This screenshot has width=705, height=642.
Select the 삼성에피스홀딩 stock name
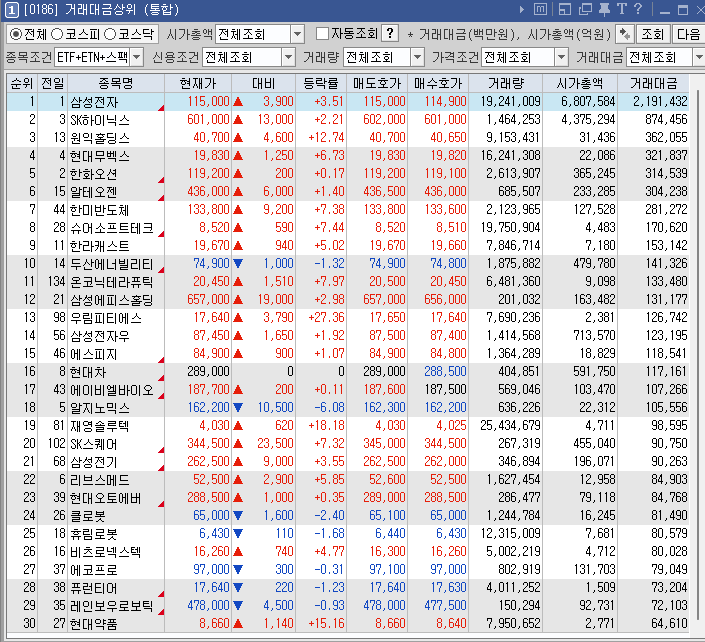pos(112,299)
